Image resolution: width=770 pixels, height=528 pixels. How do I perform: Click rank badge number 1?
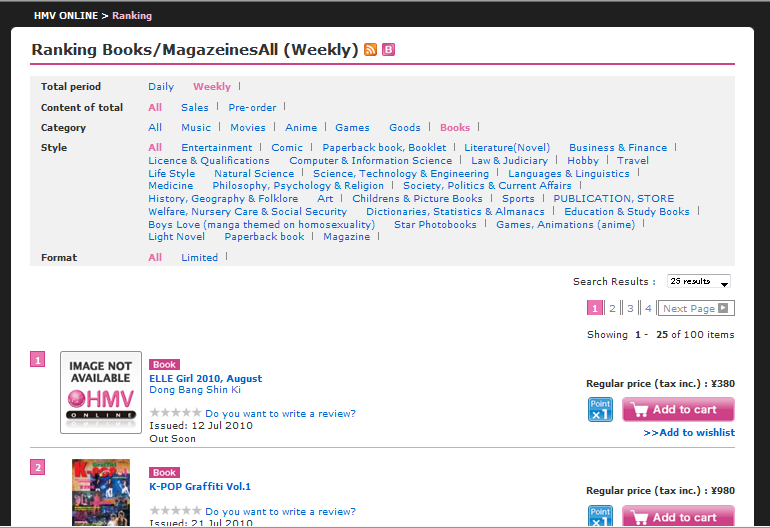[38, 359]
